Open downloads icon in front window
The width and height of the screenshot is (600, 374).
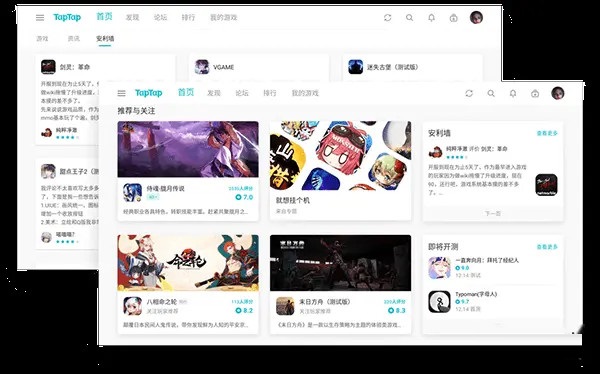tap(535, 93)
